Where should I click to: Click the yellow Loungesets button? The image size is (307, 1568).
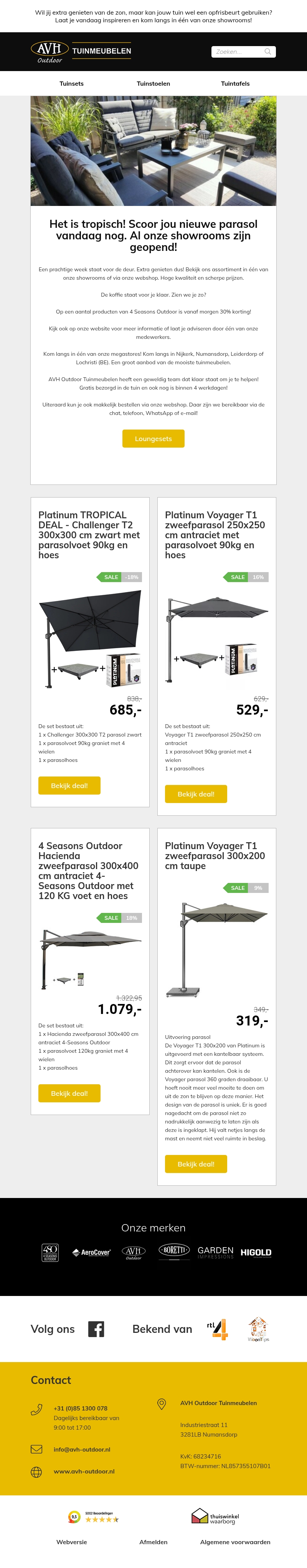coord(153,439)
